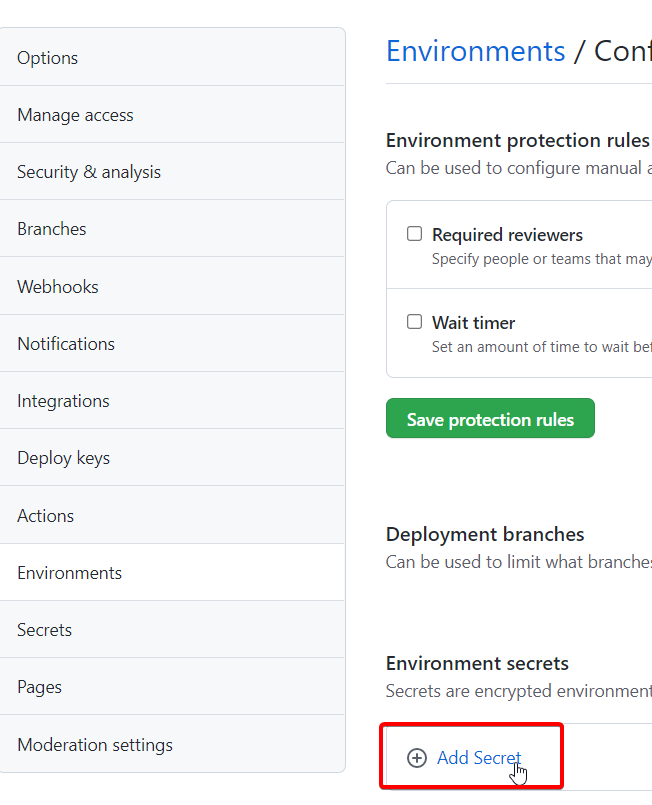Screen dimensions: 652x805
Task: Navigate to Pages settings
Action: (39, 687)
